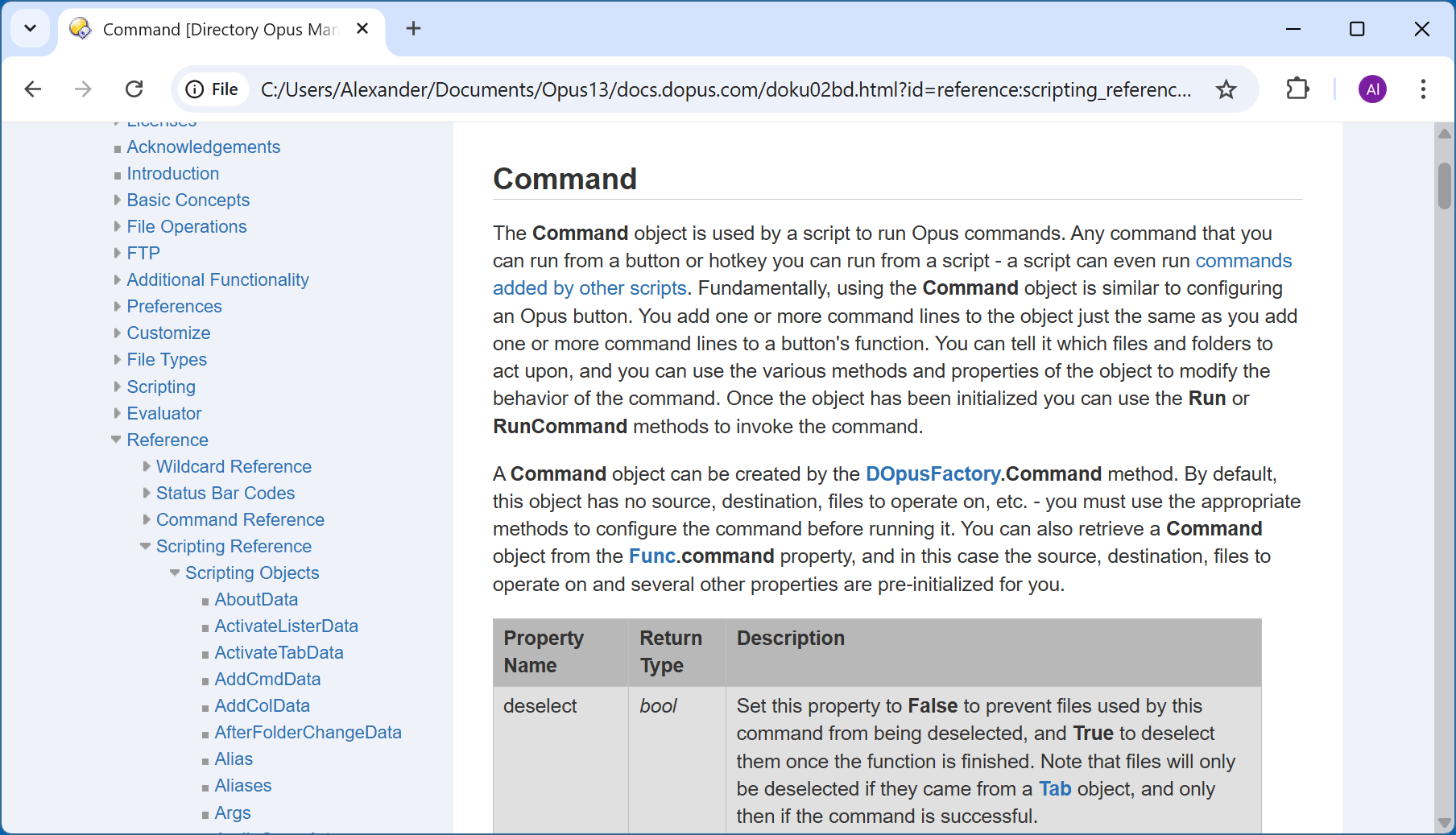Image resolution: width=1456 pixels, height=835 pixels.
Task: Open Chrome three-dot menu
Action: [1423, 89]
